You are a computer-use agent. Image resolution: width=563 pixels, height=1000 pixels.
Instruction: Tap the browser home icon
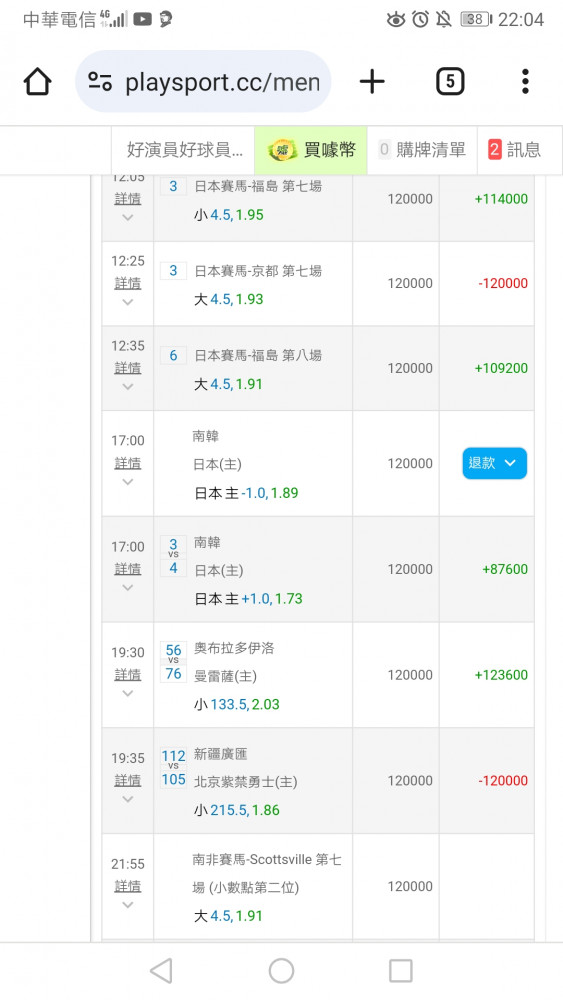(x=38, y=82)
